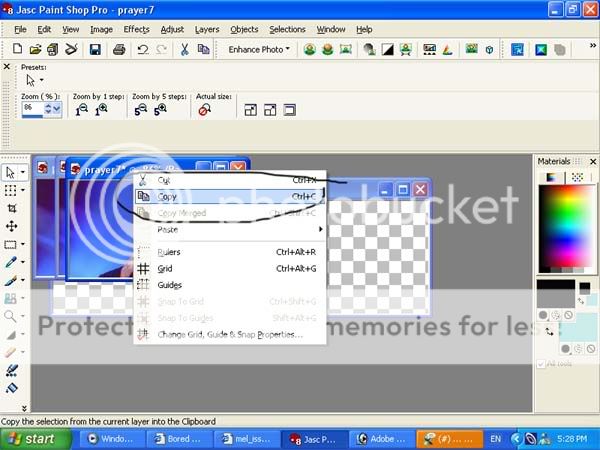Switch to Bored taskbar window
Image resolution: width=600 pixels, height=450 pixels.
(x=179, y=439)
